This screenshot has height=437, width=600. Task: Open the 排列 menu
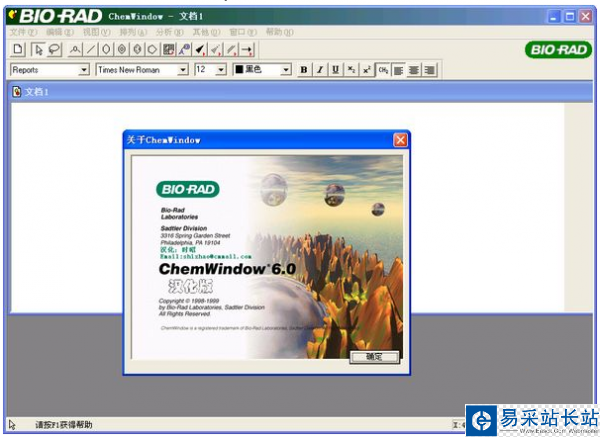(x=133, y=32)
